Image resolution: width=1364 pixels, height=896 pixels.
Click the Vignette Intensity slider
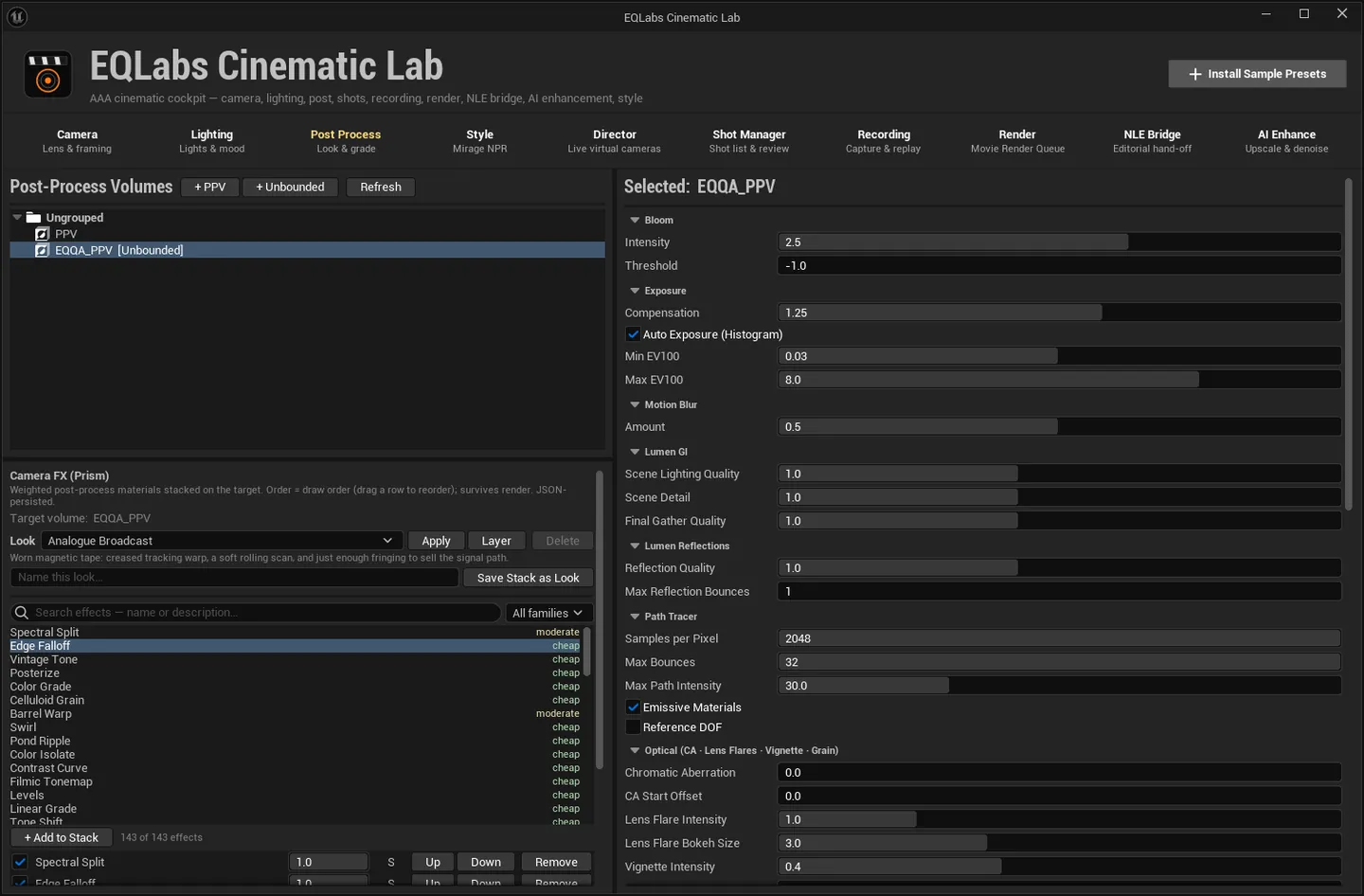coord(1059,867)
